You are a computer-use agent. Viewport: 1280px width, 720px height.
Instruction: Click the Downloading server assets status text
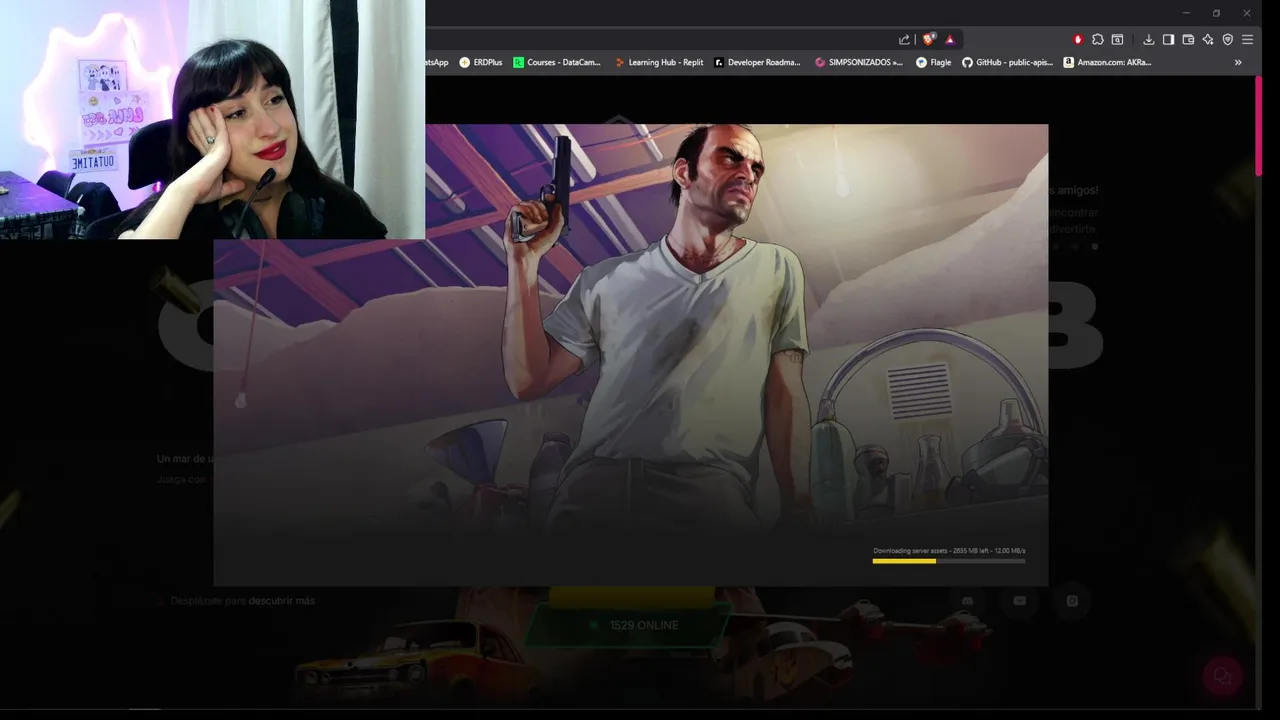click(949, 551)
